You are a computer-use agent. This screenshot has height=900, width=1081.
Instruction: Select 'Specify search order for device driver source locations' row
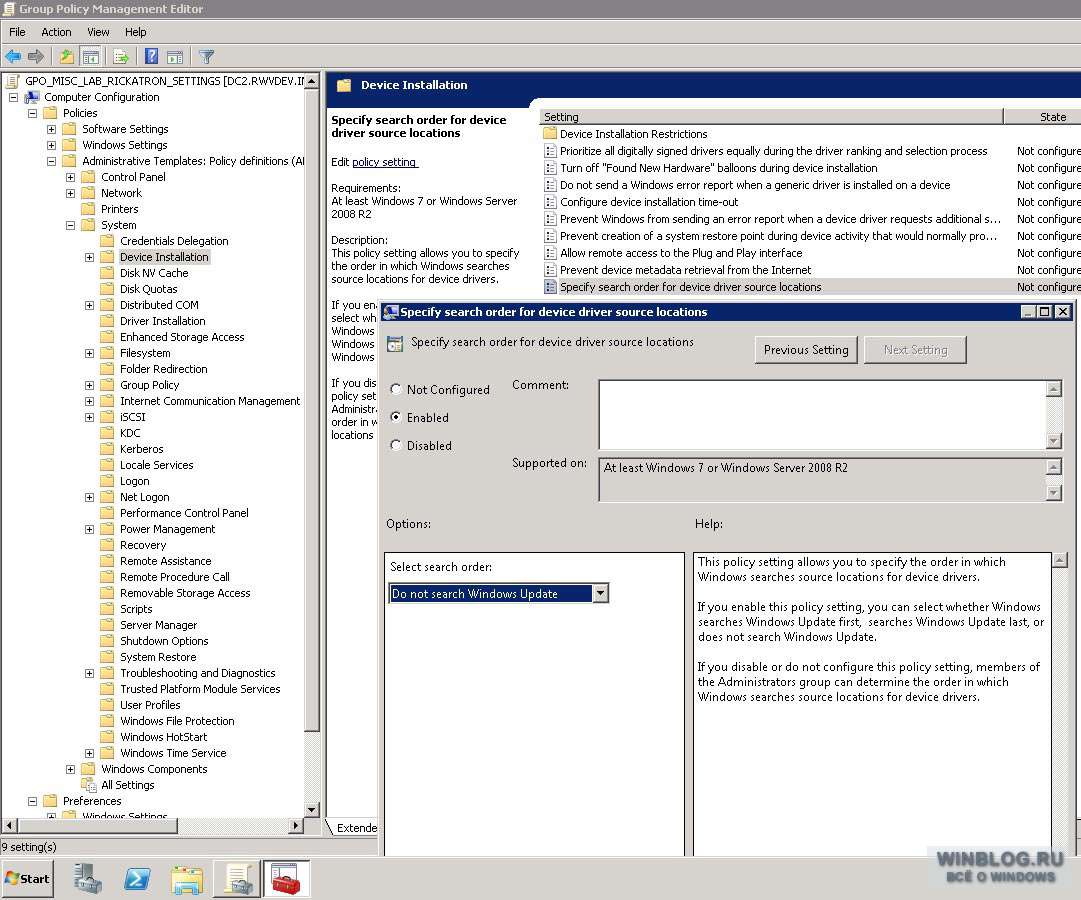(810, 287)
